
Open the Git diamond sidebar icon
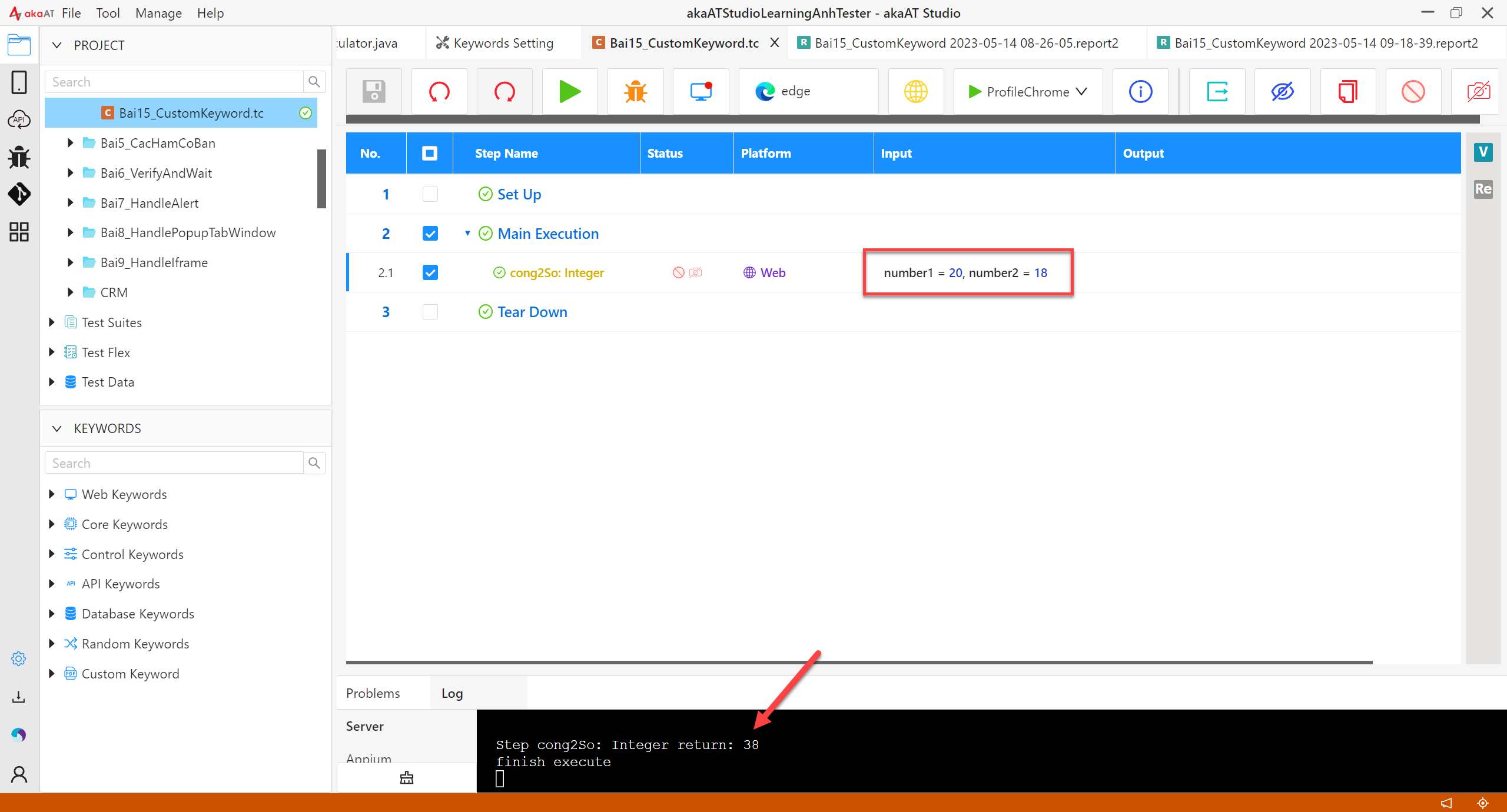click(x=19, y=194)
